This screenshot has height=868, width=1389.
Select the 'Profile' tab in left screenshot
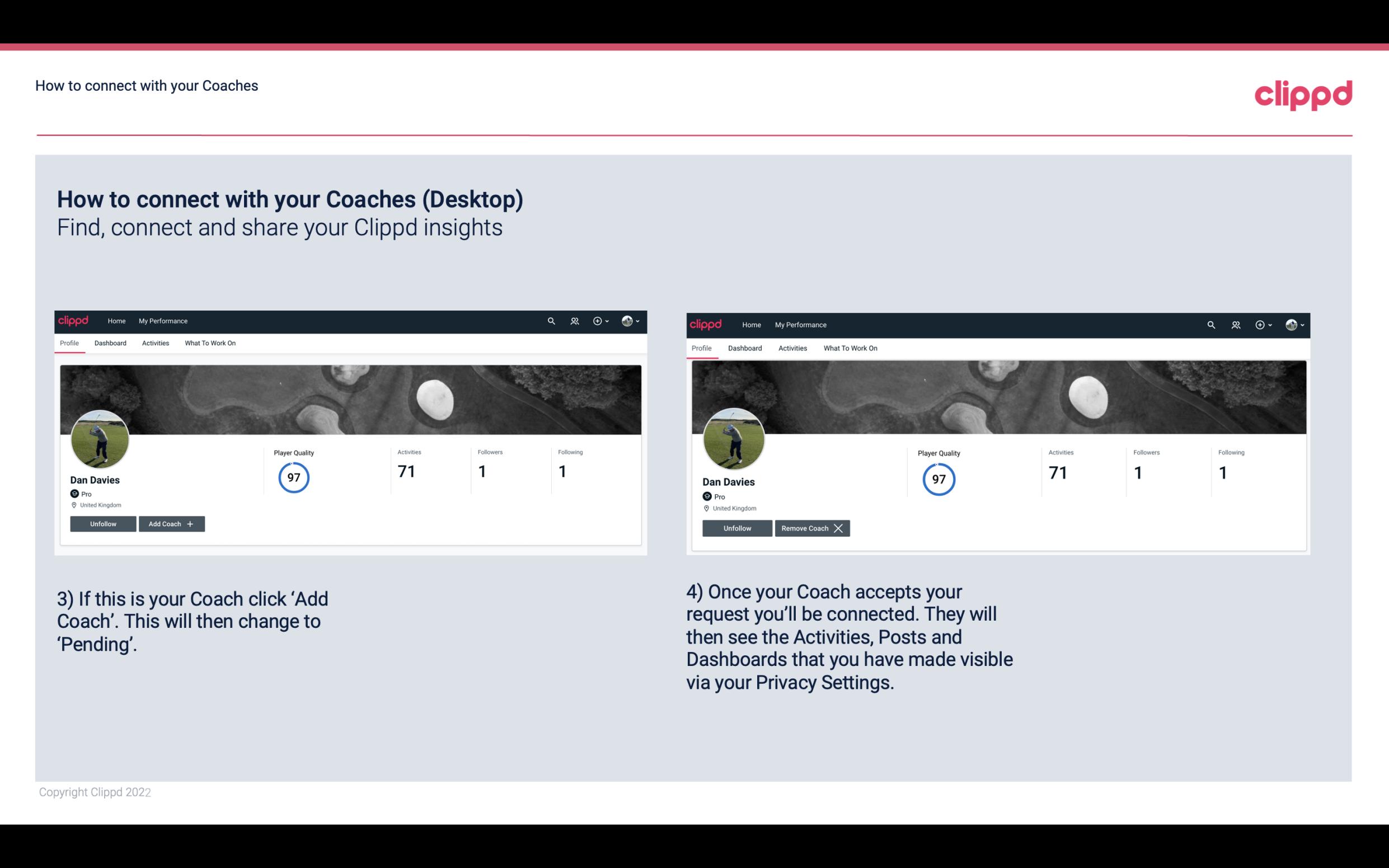69,343
